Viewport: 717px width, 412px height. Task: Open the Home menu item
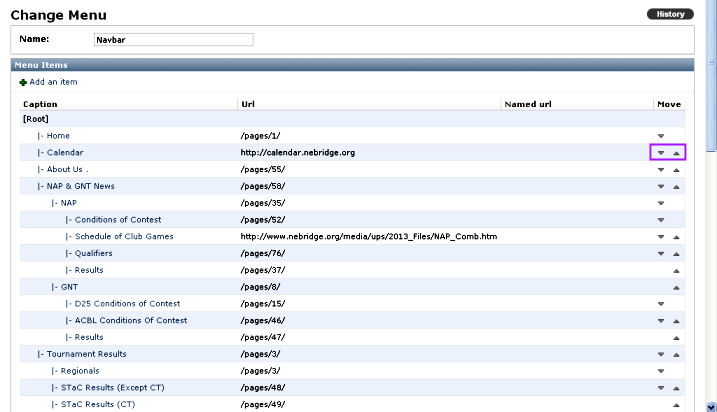point(58,136)
